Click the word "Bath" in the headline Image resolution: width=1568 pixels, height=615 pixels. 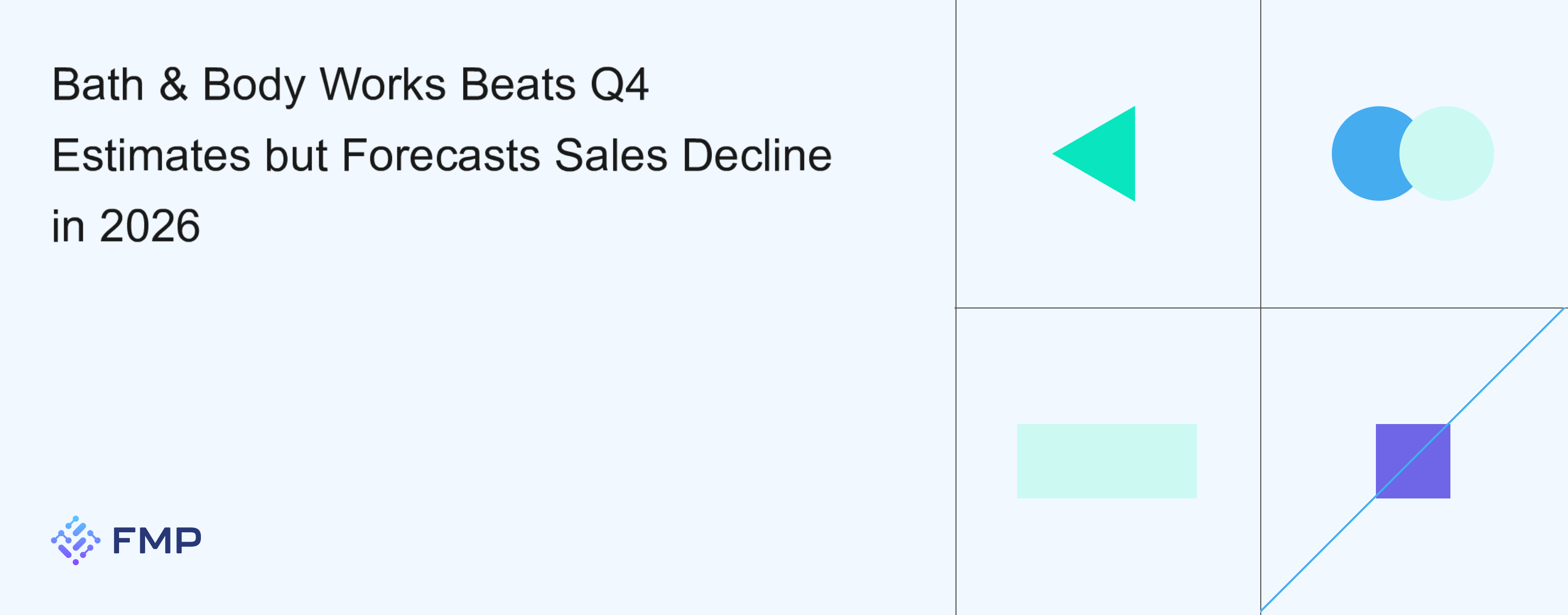point(98,85)
